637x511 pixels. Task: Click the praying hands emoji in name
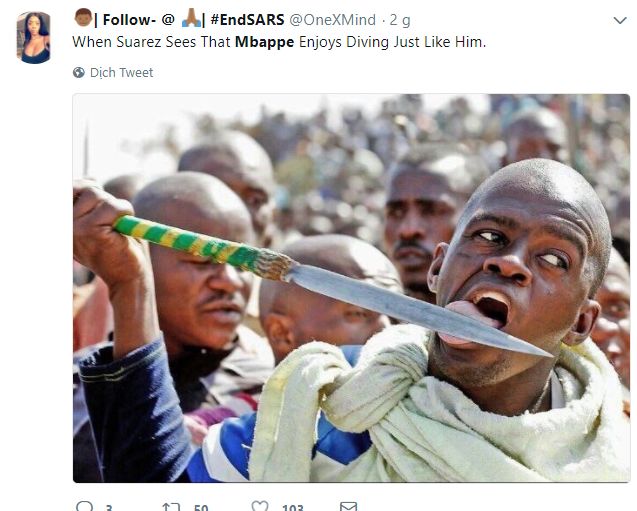[192, 19]
